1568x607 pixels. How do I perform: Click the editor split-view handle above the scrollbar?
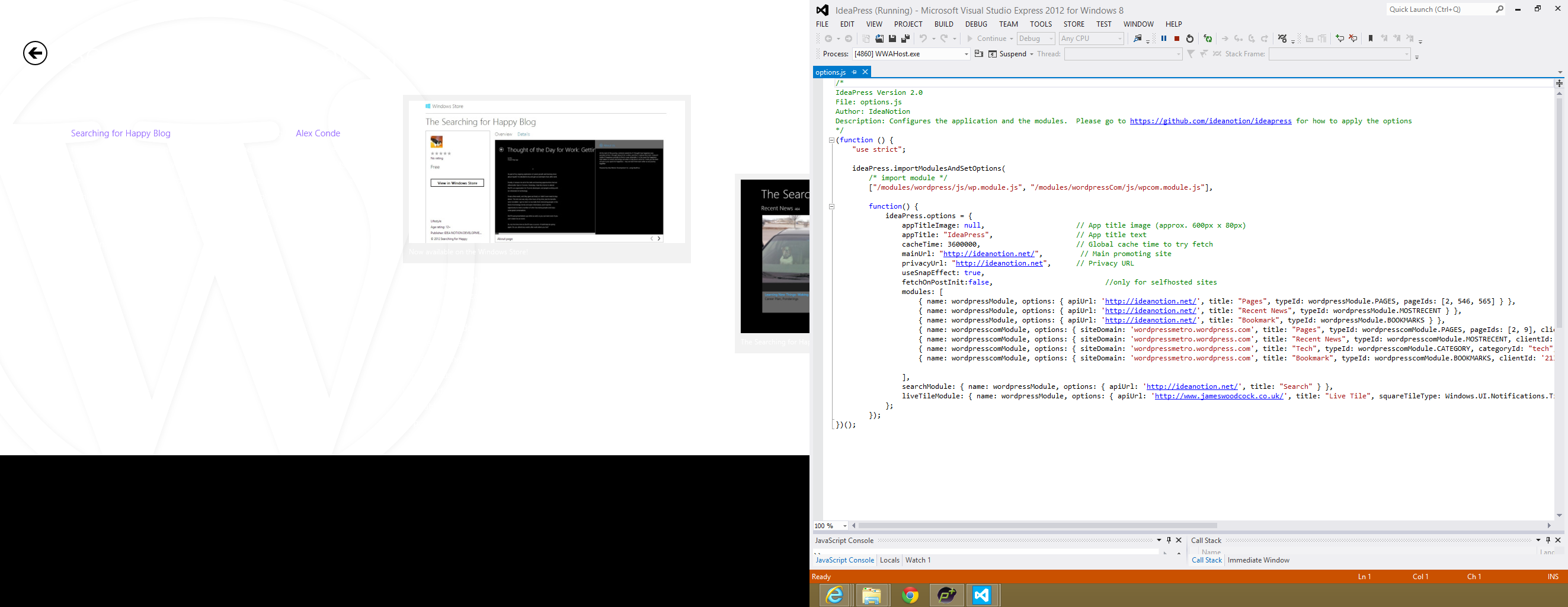pos(1560,84)
